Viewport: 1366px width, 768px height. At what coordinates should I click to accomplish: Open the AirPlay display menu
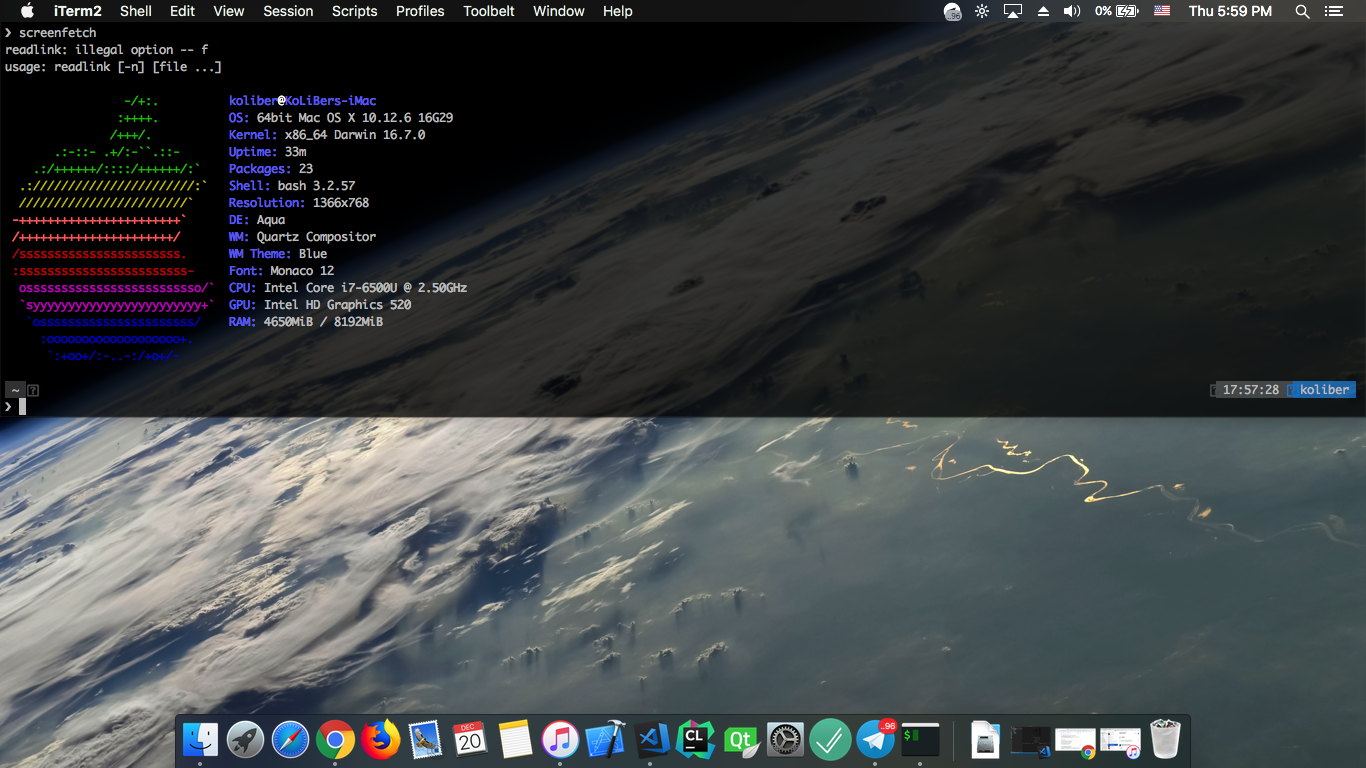[1013, 11]
